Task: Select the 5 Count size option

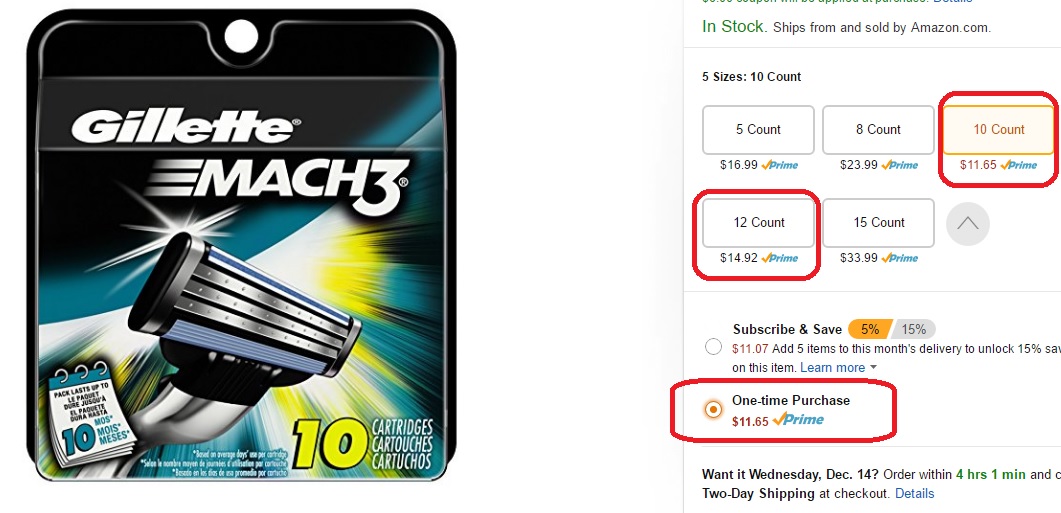Action: coord(758,129)
